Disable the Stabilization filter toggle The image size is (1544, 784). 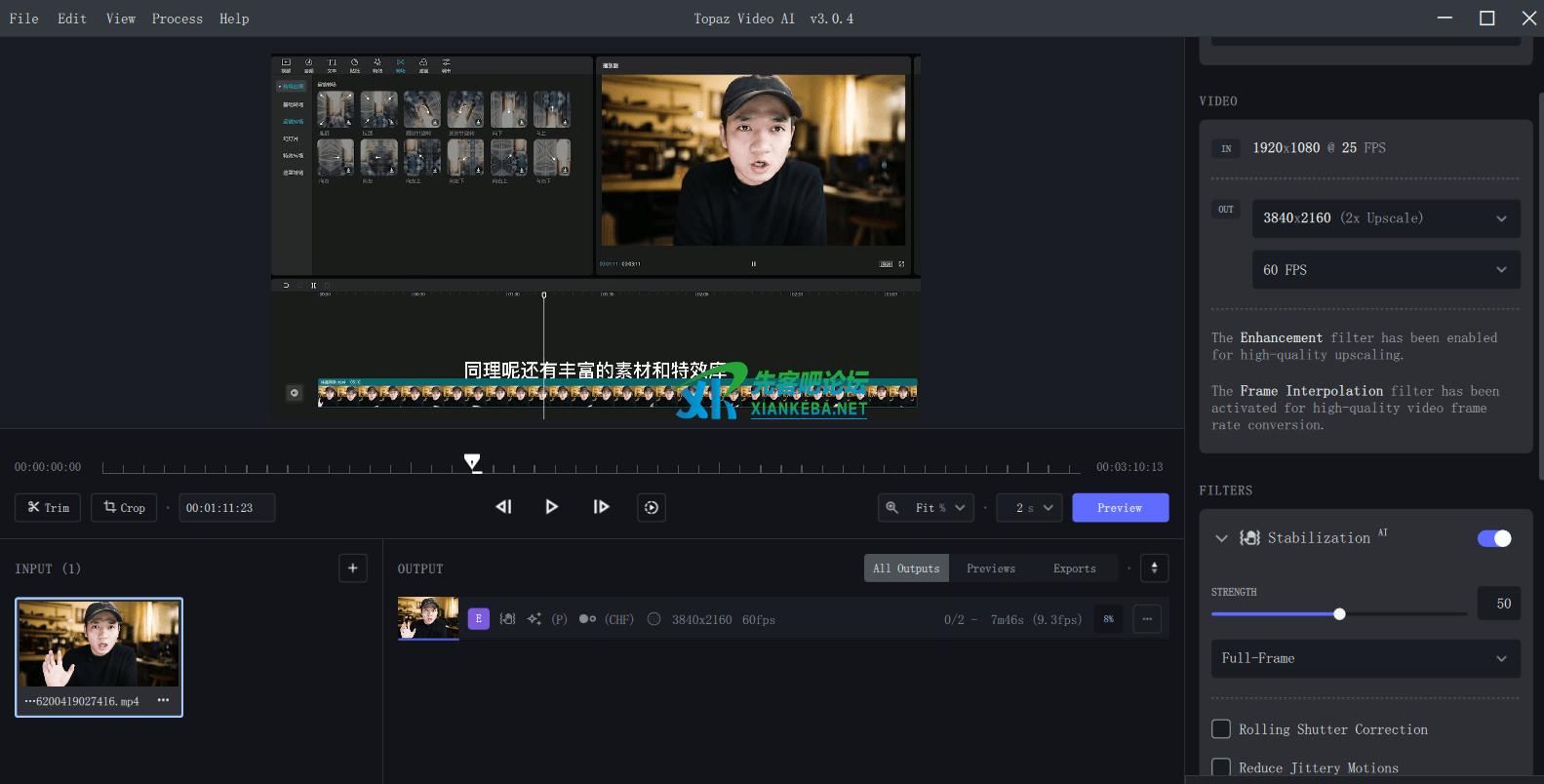pyautogui.click(x=1493, y=538)
